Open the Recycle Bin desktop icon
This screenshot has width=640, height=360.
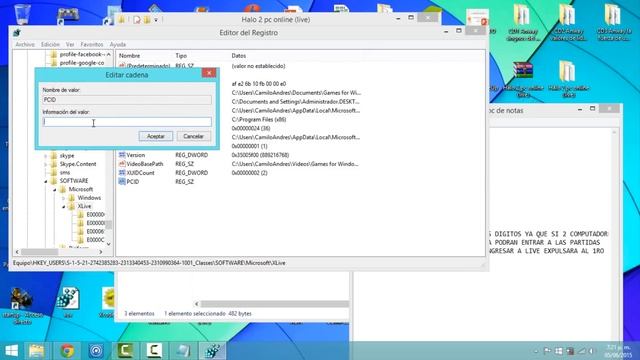point(22,15)
